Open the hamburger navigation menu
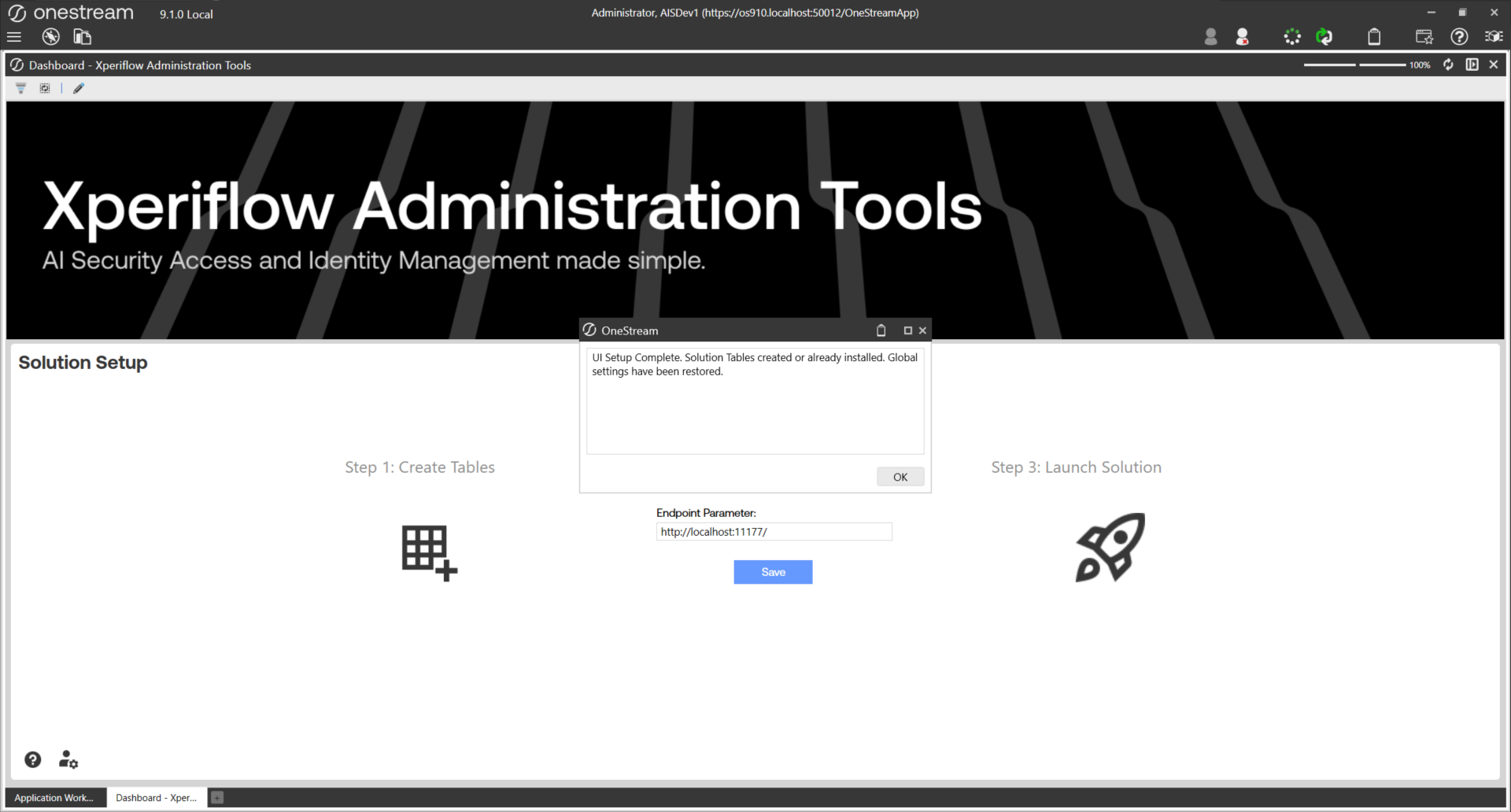Screen dimensions: 1511x812 click(14, 37)
